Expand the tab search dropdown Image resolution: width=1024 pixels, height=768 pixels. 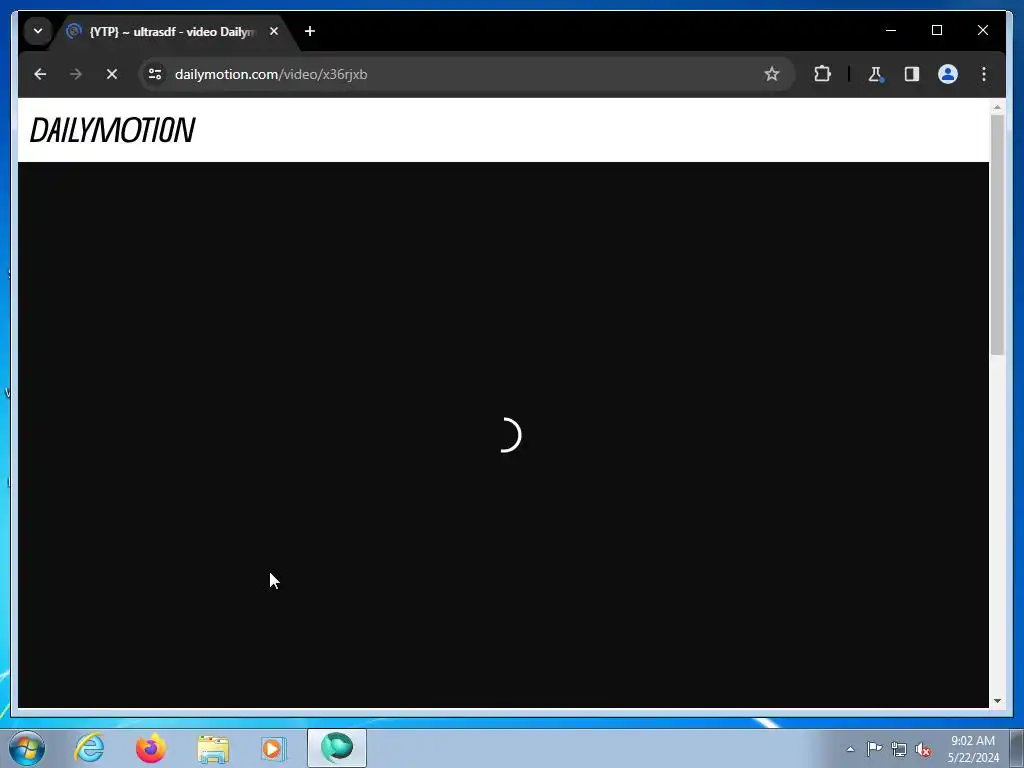[38, 31]
